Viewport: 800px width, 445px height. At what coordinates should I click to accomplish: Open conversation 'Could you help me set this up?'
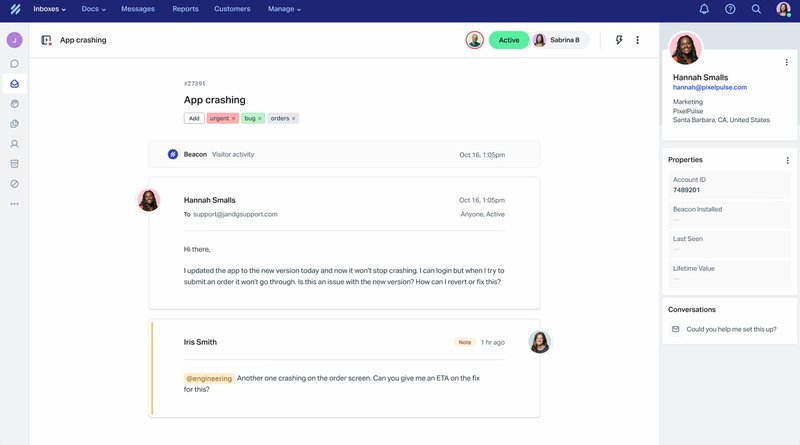(x=731, y=329)
